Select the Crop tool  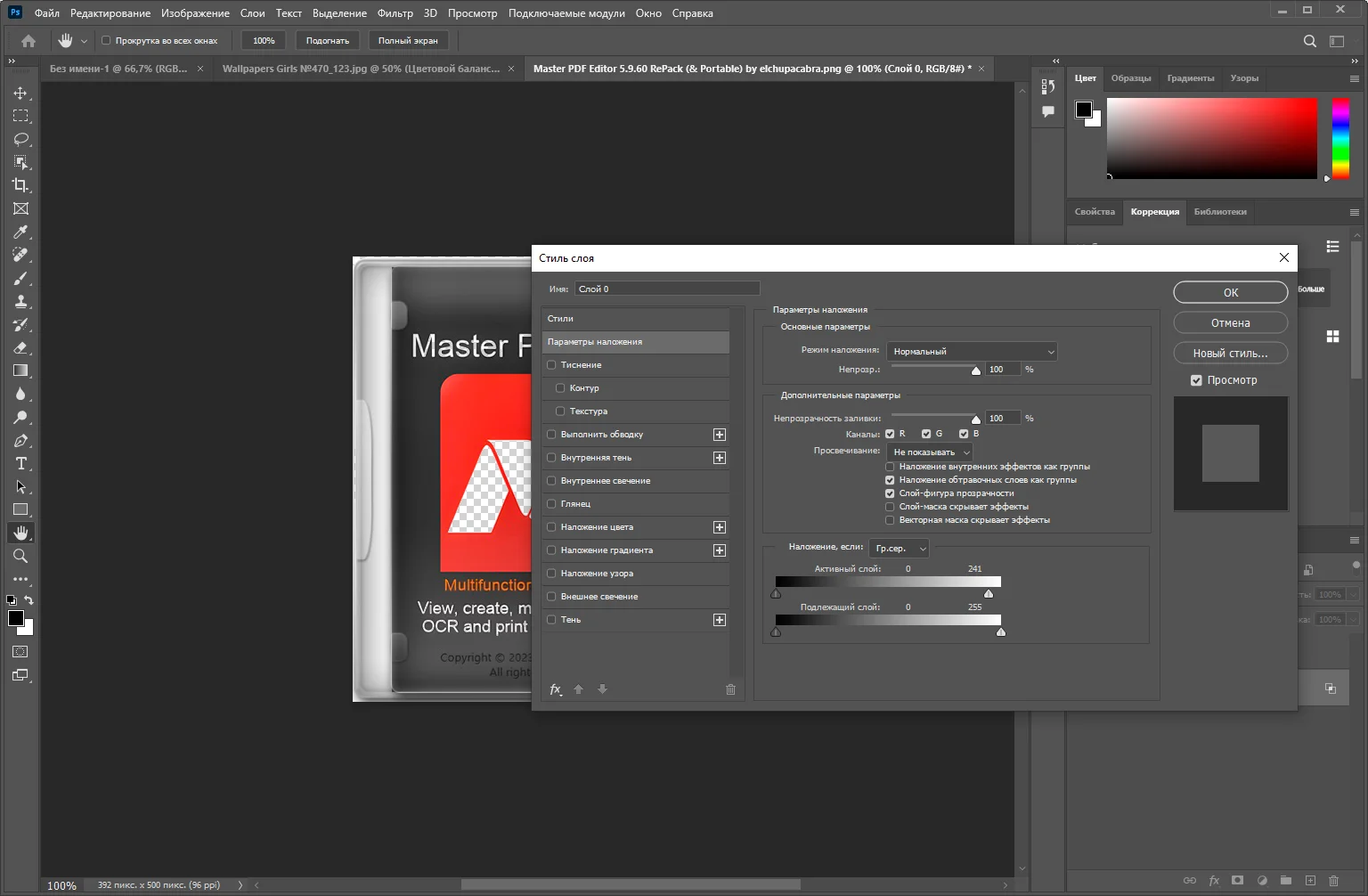click(x=20, y=185)
